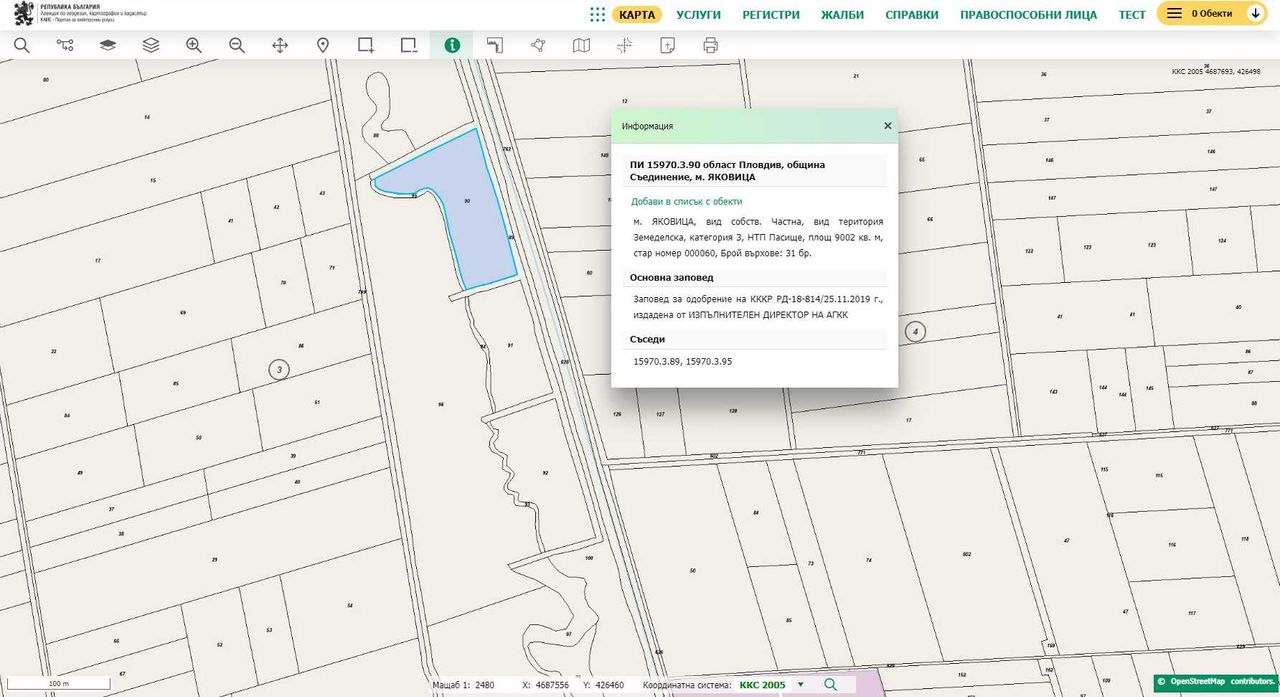Click the circled district marker 3

[279, 370]
